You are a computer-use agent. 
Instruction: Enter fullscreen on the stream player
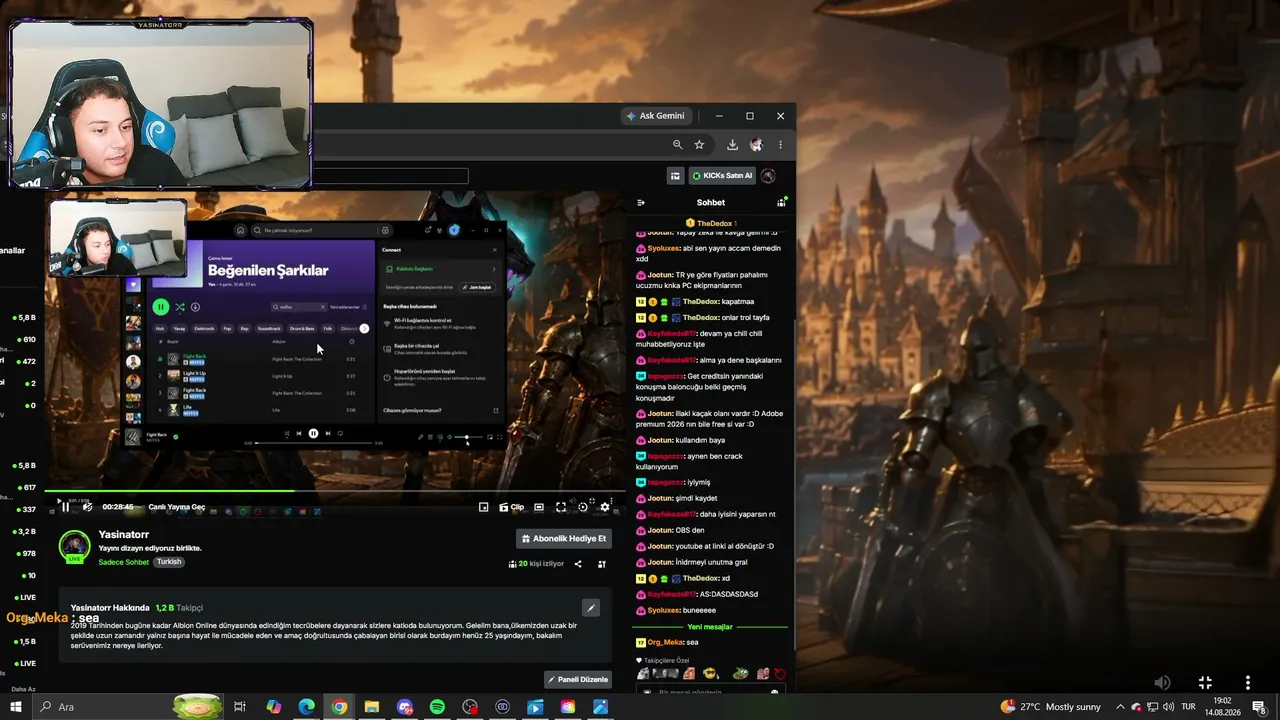[x=561, y=507]
